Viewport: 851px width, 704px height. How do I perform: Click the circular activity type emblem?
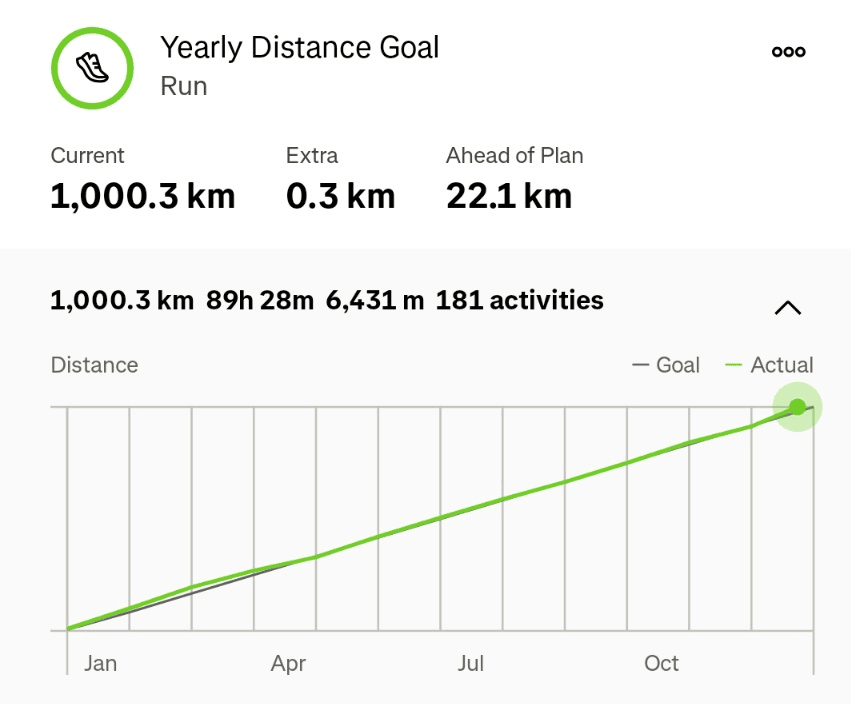point(91,68)
